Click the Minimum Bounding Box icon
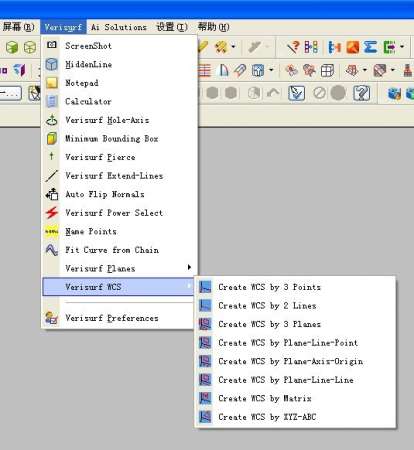 pyautogui.click(x=52, y=138)
